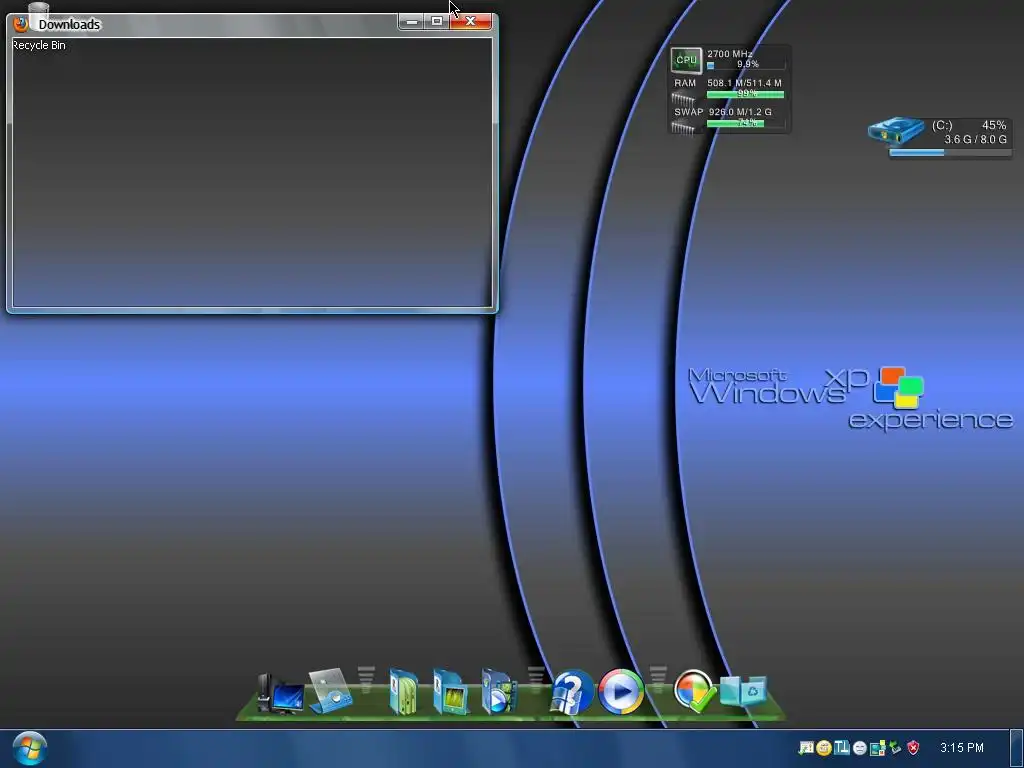Maximize the Downloads window

coord(437,22)
